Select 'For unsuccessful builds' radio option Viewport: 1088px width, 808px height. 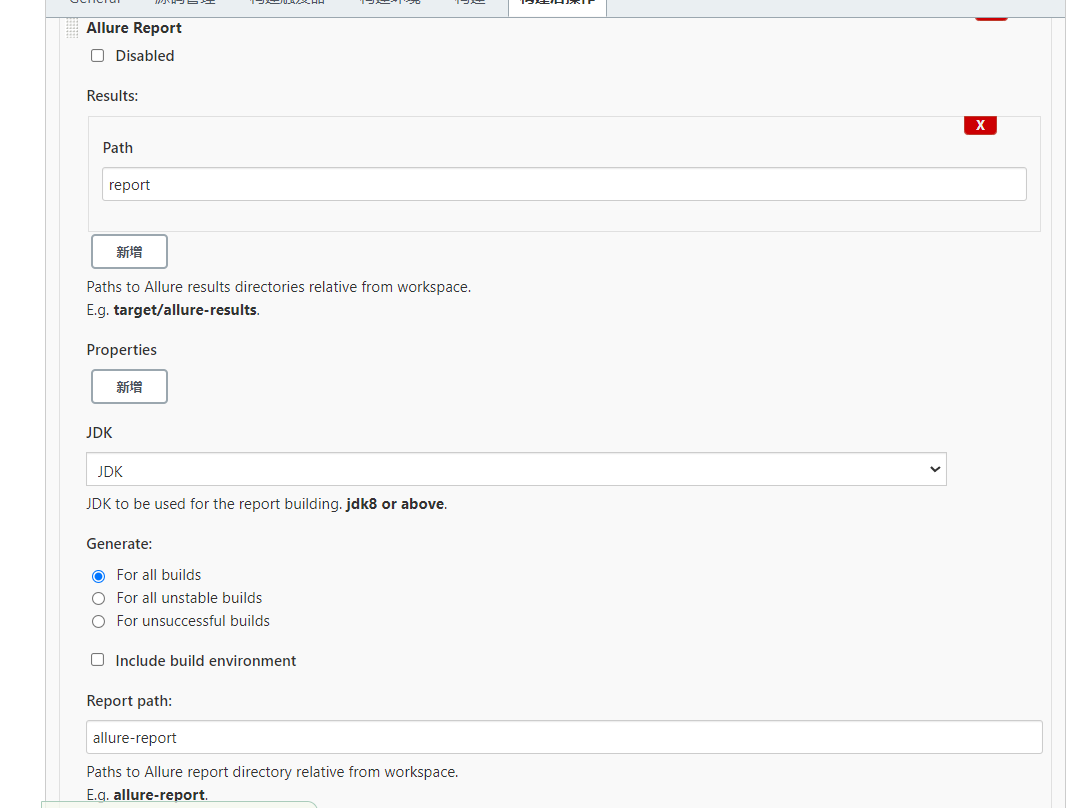pyautogui.click(x=99, y=621)
